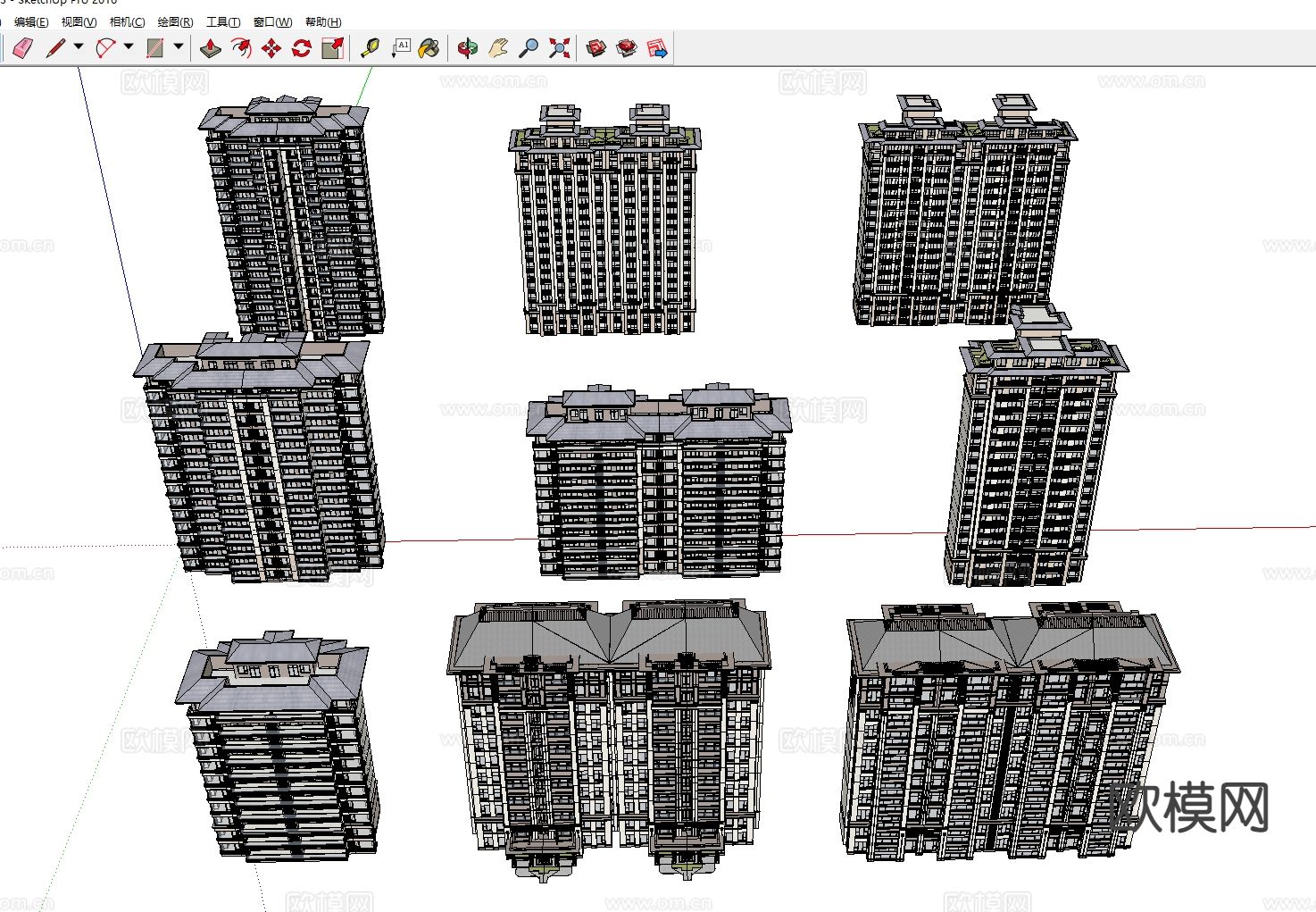This screenshot has width=1316, height=912.
Task: Select the Orbit tool
Action: [x=468, y=47]
